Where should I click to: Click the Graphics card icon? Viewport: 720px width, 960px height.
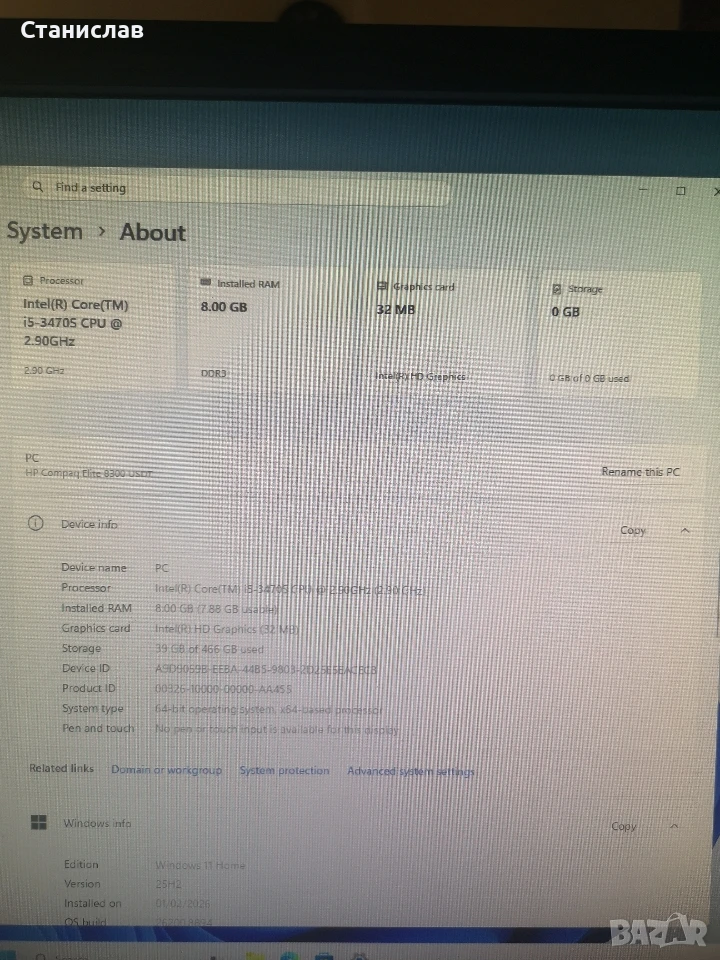click(x=382, y=286)
